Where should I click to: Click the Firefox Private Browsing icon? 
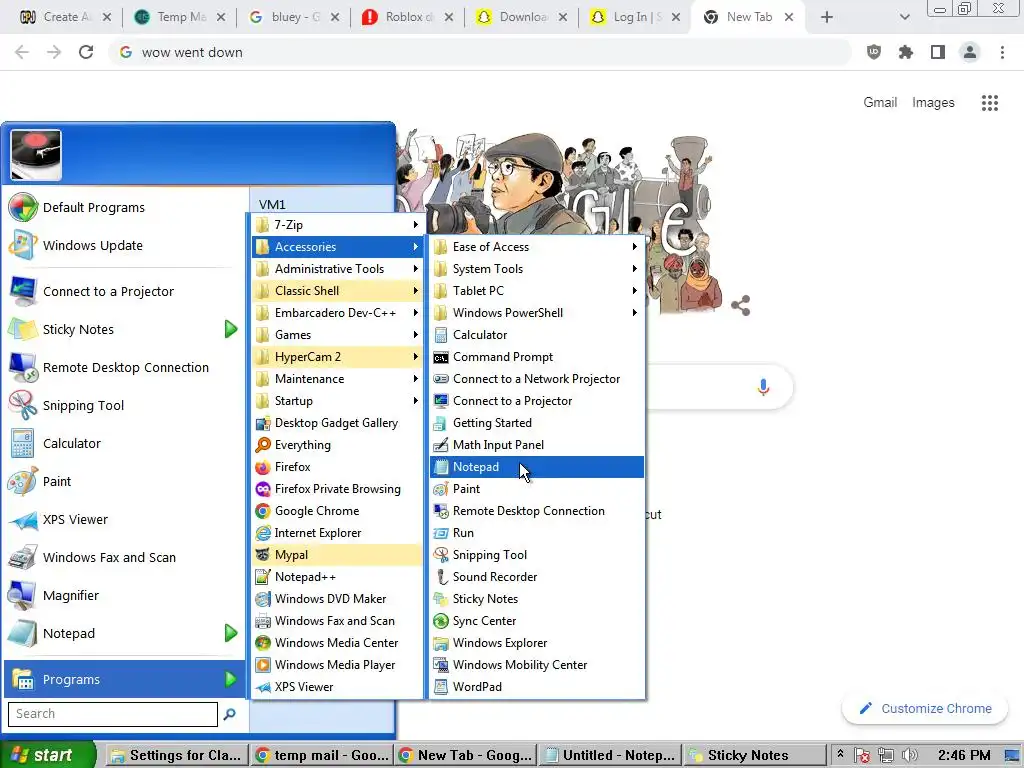263,488
